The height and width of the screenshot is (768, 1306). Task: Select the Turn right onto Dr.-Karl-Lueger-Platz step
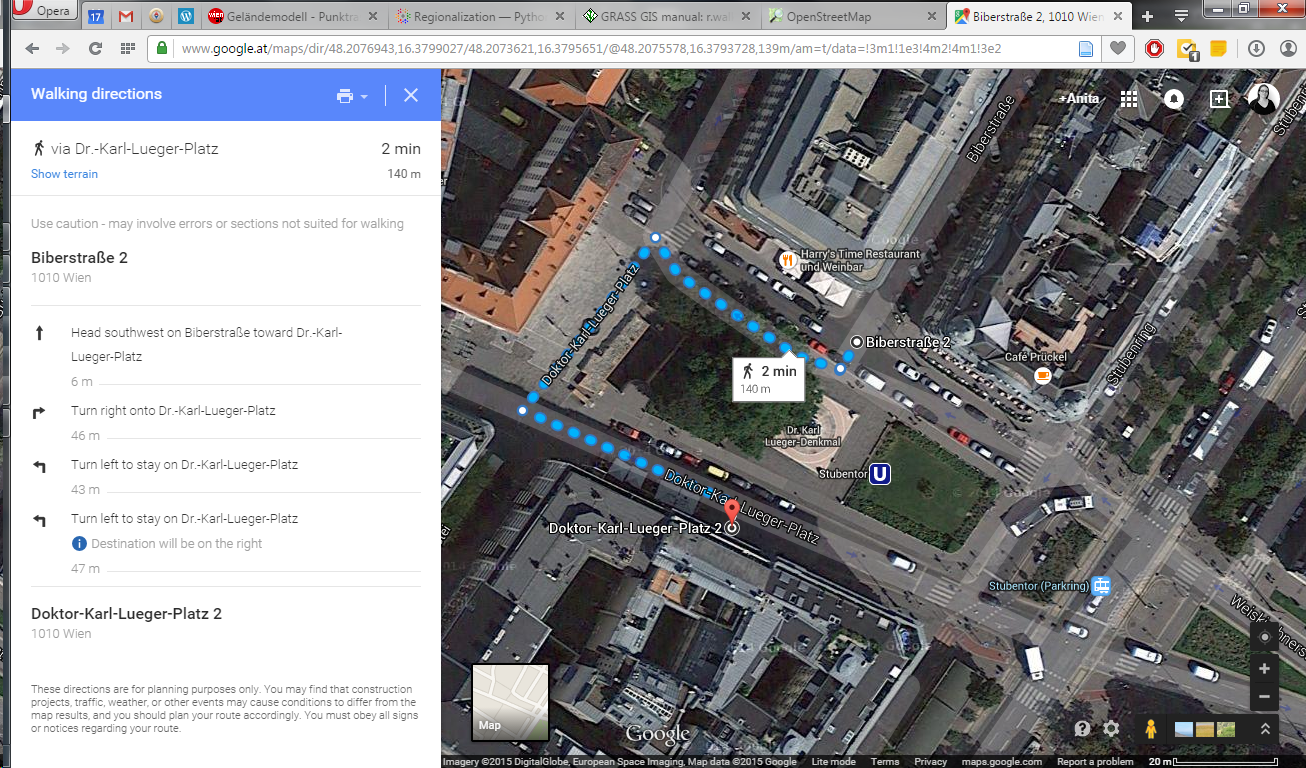click(x=172, y=411)
